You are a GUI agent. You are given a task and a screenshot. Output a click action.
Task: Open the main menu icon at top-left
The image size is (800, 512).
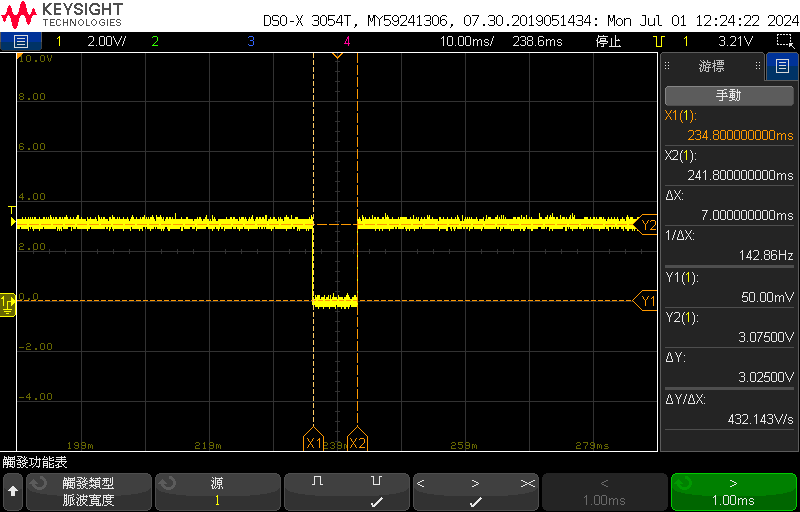(21, 42)
